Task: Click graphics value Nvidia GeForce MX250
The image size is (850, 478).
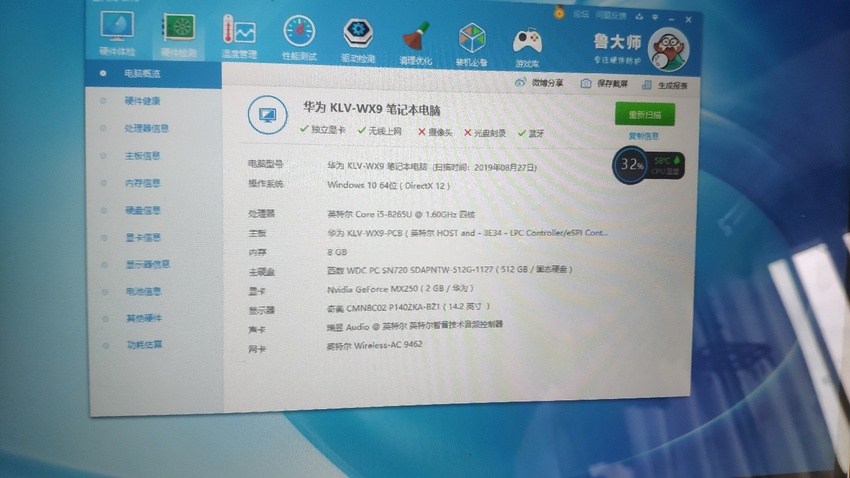Action: [400, 289]
